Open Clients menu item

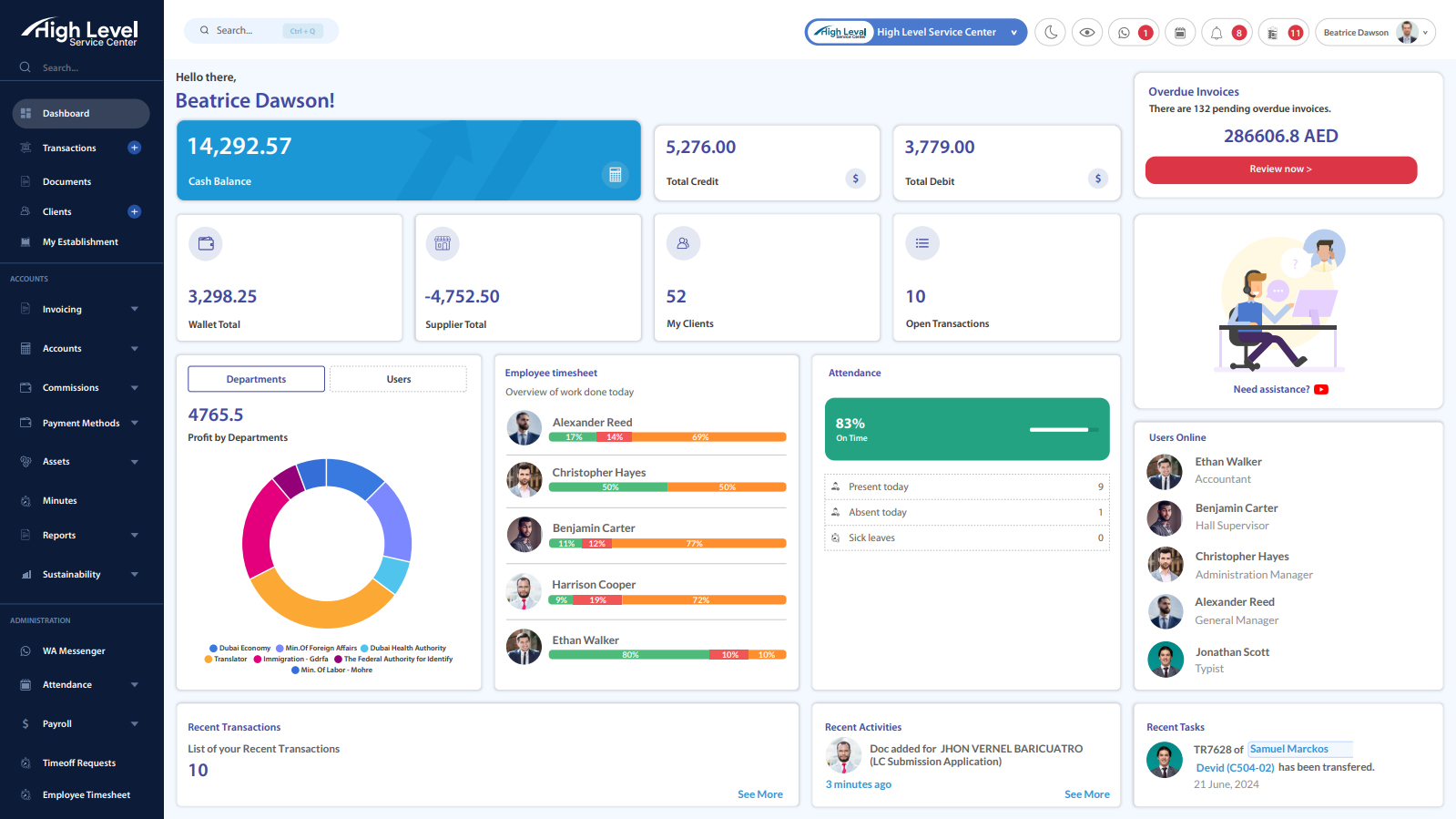(x=57, y=211)
